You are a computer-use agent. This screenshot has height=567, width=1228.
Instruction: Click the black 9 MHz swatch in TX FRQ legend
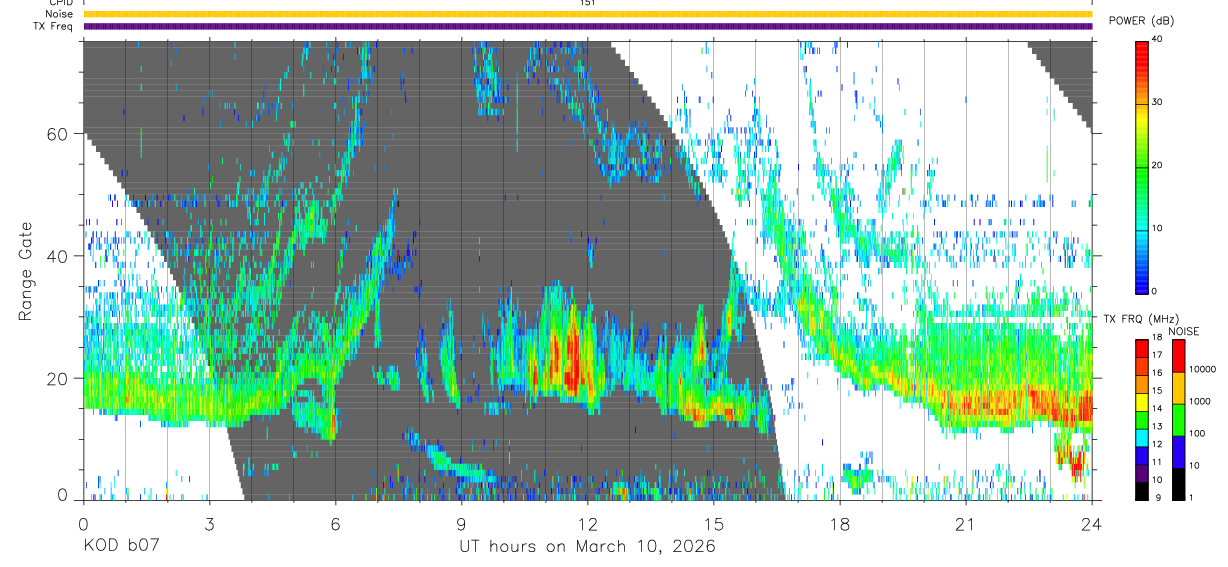[1143, 490]
